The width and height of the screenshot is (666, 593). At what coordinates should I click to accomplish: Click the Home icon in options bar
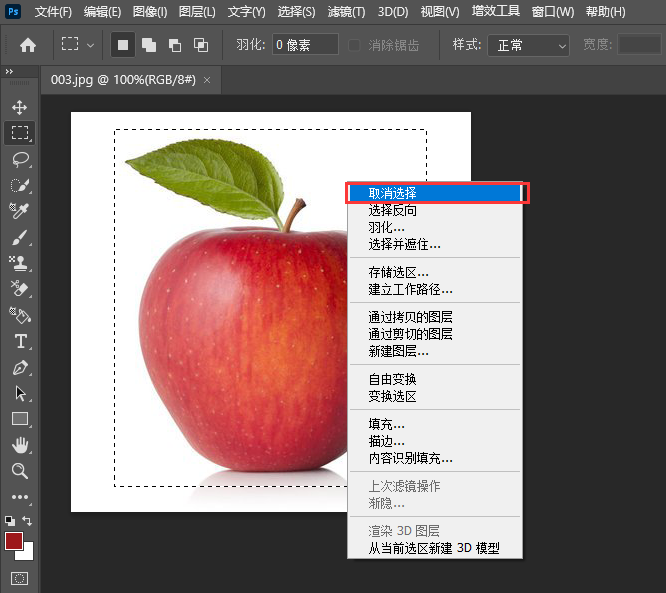(28, 45)
